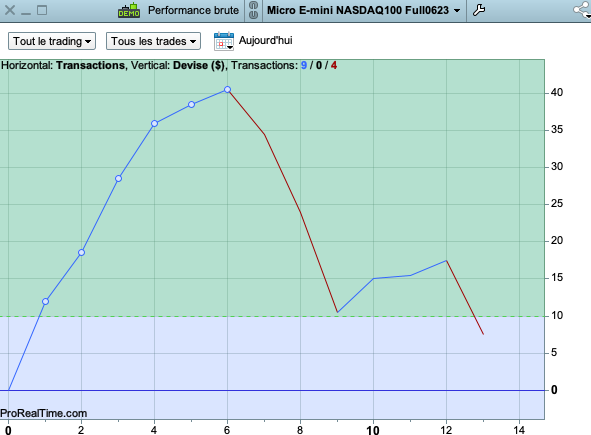Open the wrench settings icon
Screen dimensions: 591x435
pos(479,10)
